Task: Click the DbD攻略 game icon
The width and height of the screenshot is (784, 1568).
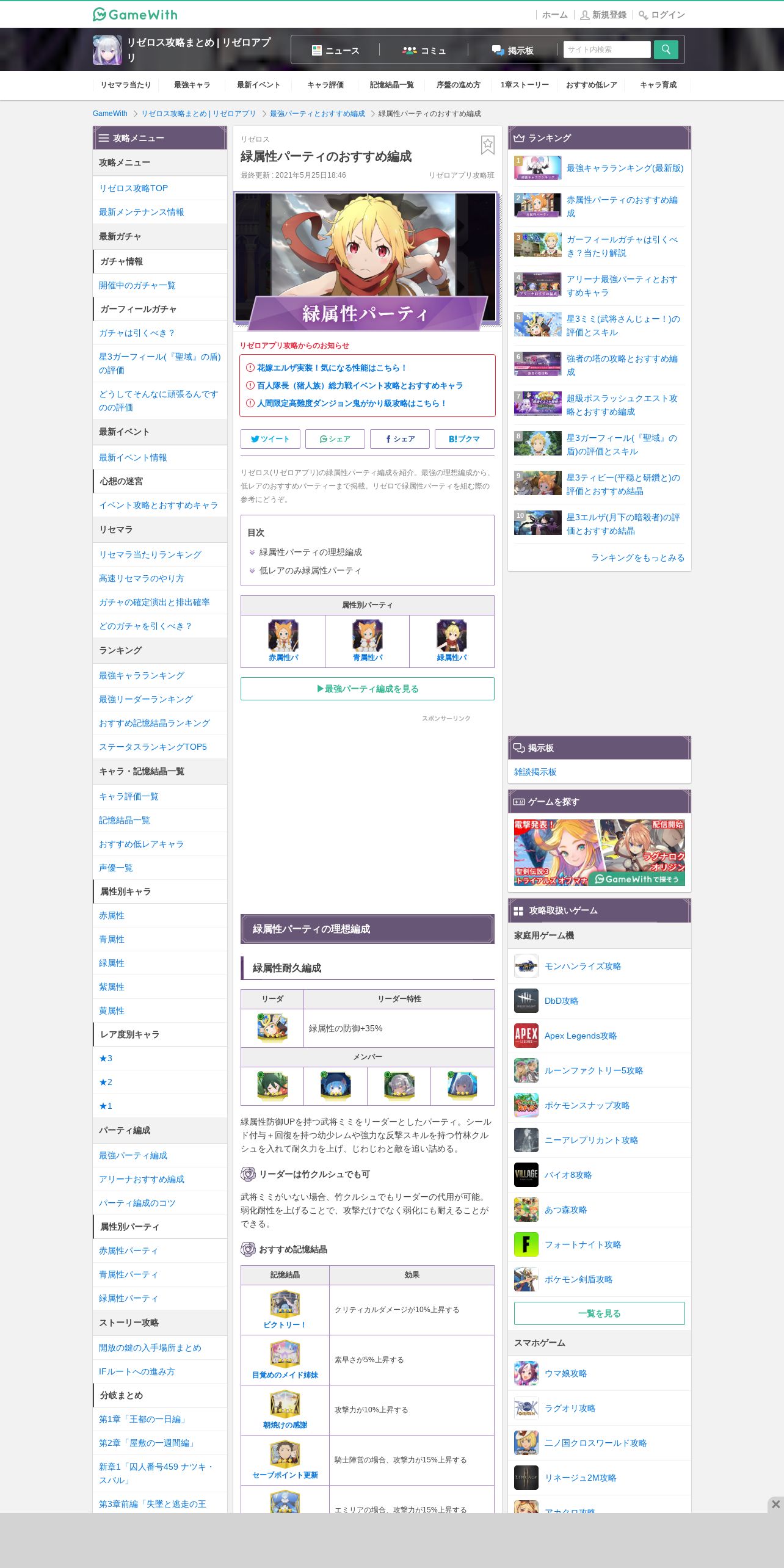Action: 526,1001
